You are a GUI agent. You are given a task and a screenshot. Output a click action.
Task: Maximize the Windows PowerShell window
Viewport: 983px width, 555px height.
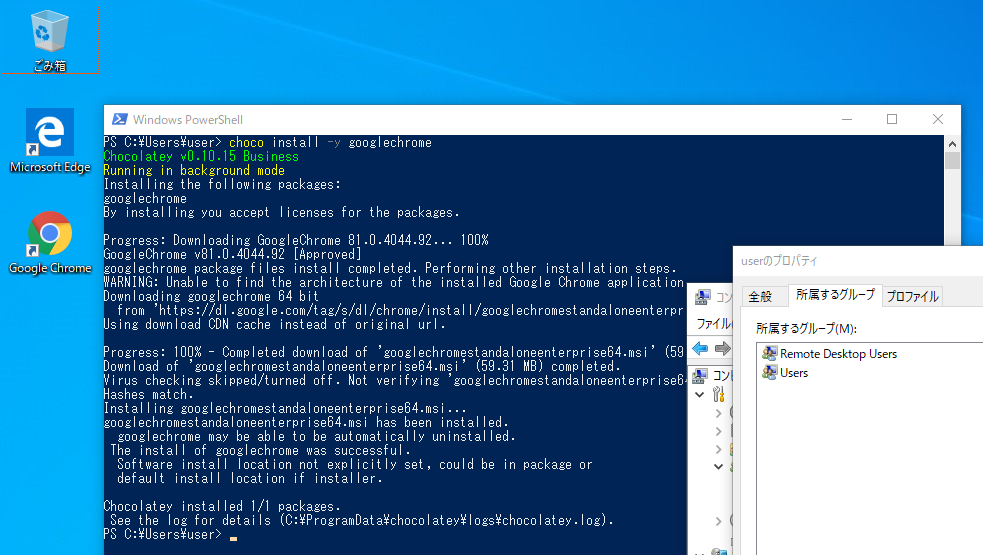click(x=892, y=119)
